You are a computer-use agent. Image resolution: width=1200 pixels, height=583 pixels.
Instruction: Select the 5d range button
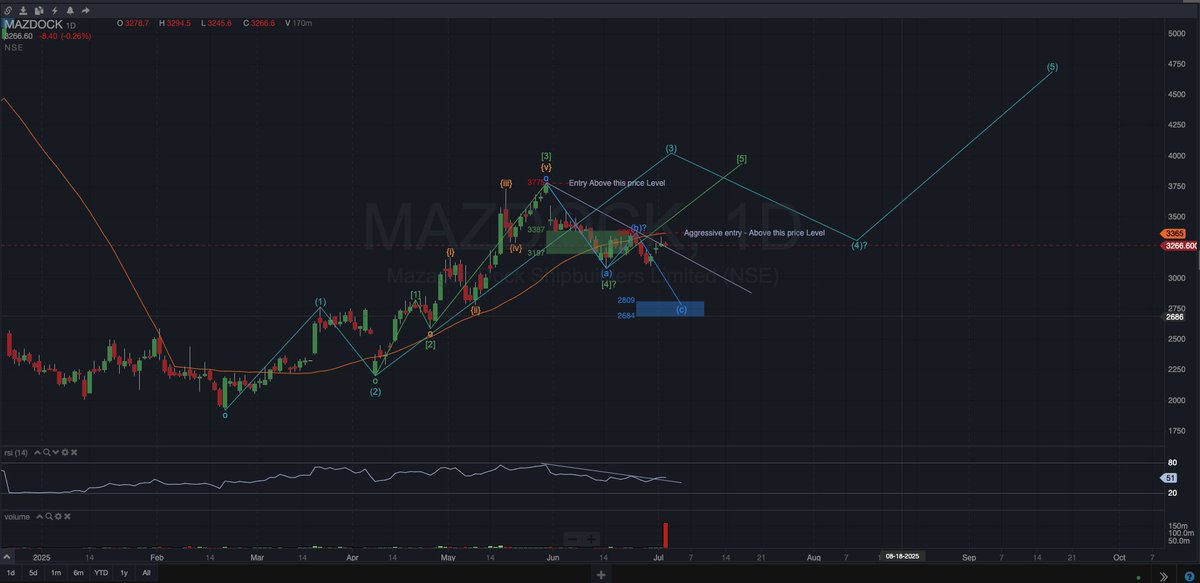coord(33,573)
